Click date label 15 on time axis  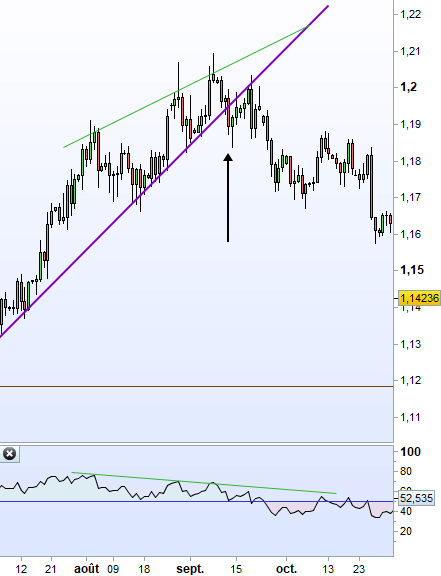tap(236, 569)
